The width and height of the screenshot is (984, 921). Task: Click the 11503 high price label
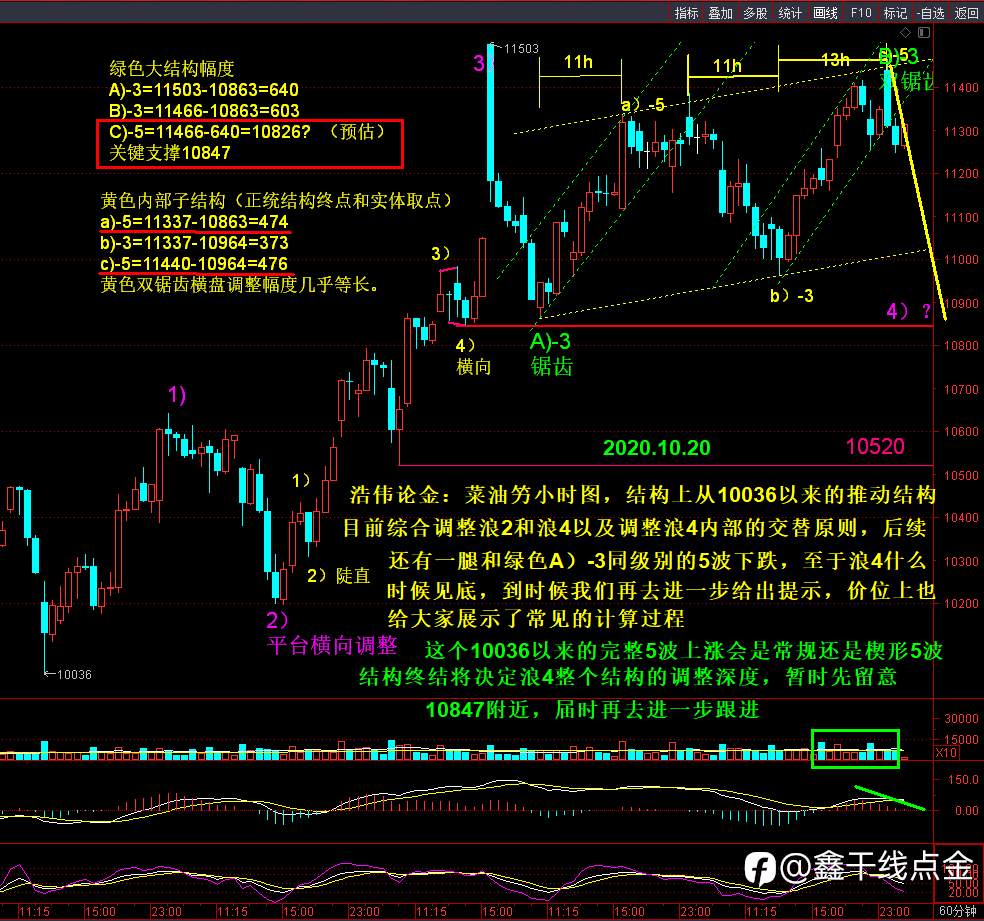[521, 48]
